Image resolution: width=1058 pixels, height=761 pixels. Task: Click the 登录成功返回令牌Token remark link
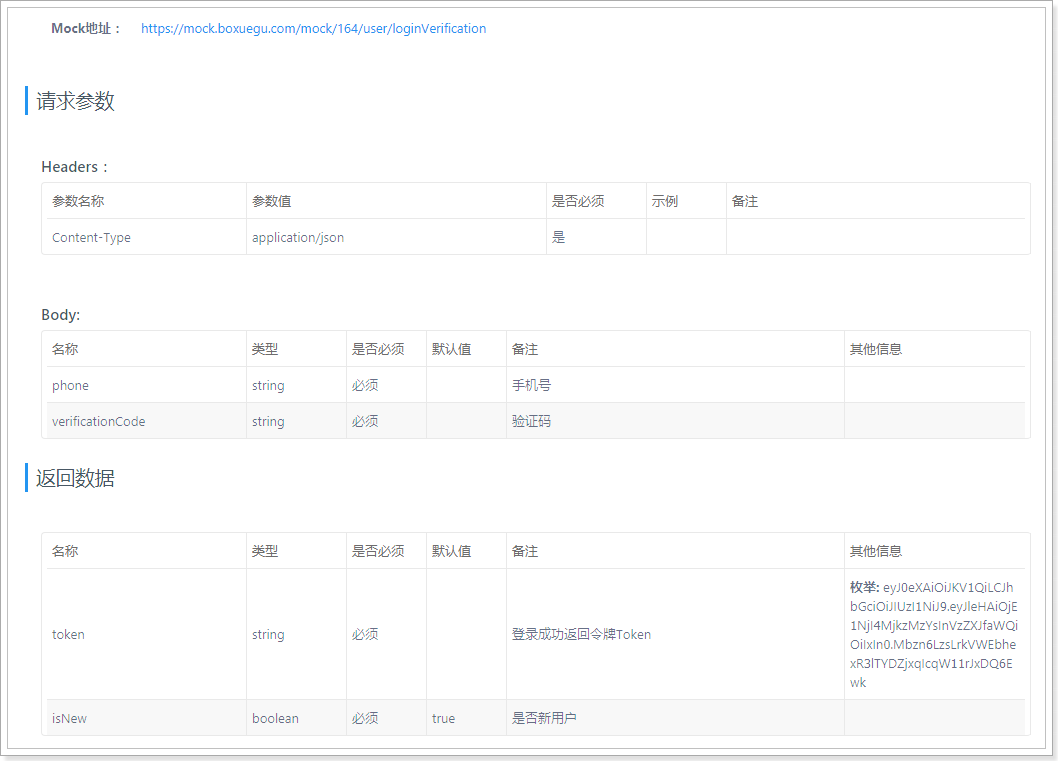pyautogui.click(x=580, y=634)
